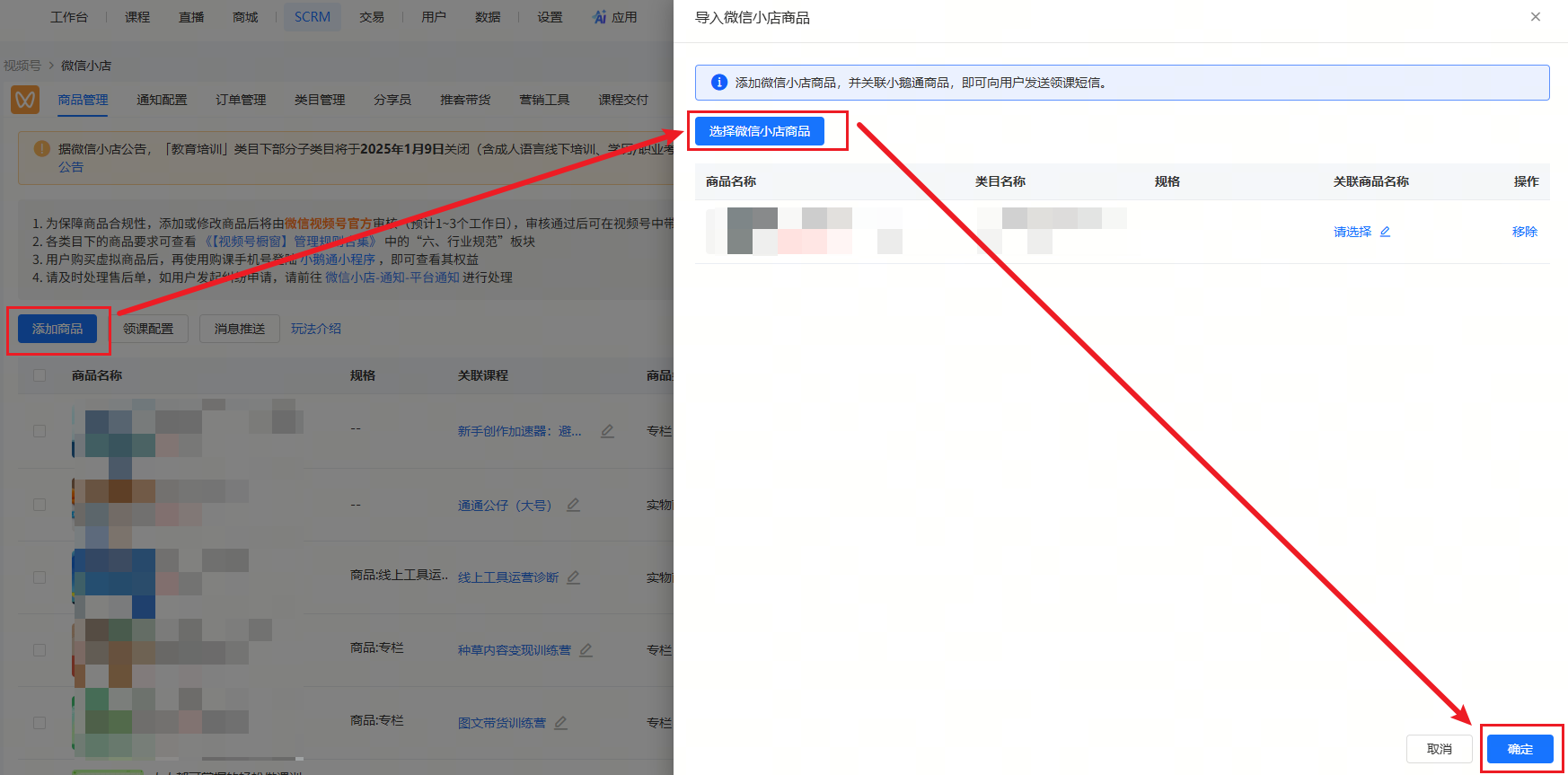
Task: Remove the product row with 移除
Action: coord(1525,232)
